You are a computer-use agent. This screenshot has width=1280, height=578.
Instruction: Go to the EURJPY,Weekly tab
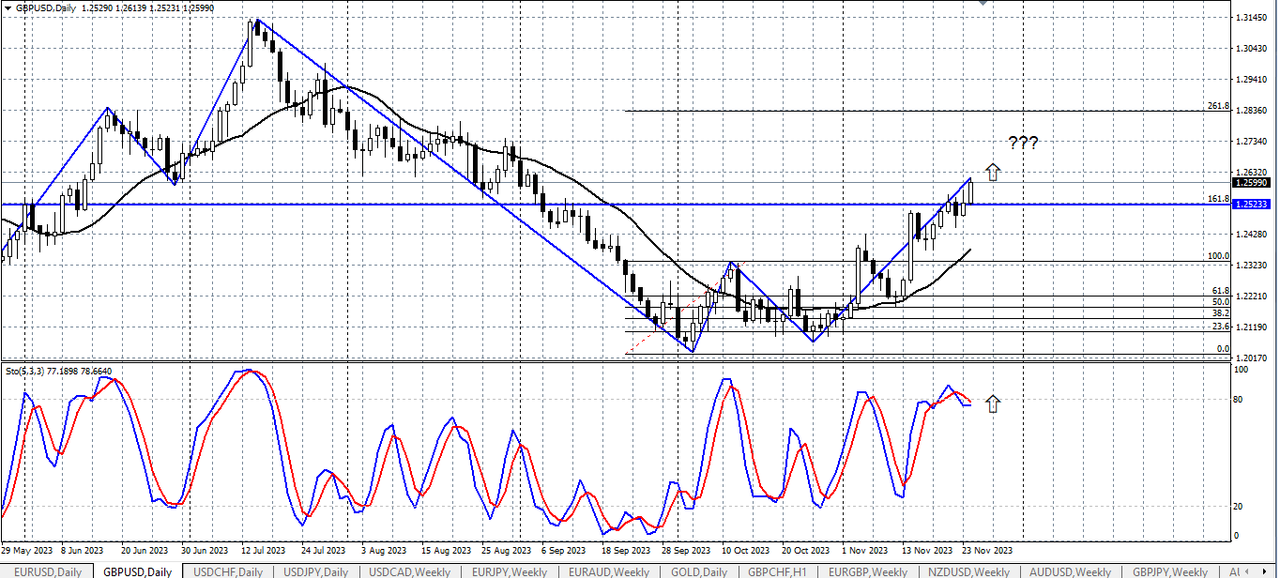click(x=509, y=571)
